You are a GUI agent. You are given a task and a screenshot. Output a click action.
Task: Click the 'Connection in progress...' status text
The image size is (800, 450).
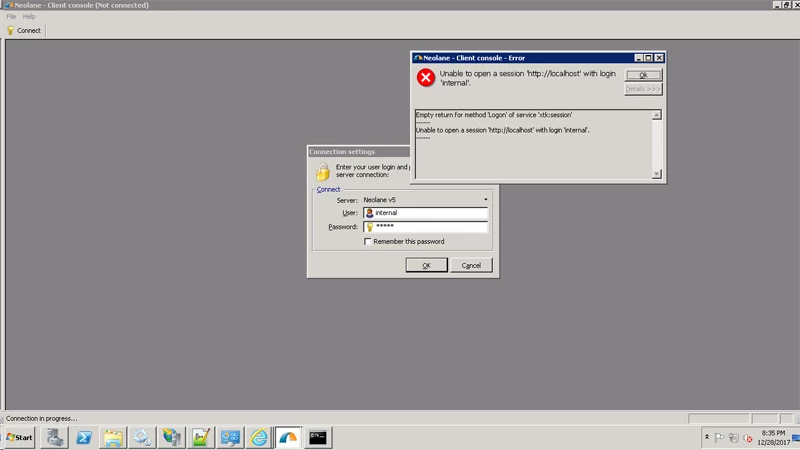point(41,418)
